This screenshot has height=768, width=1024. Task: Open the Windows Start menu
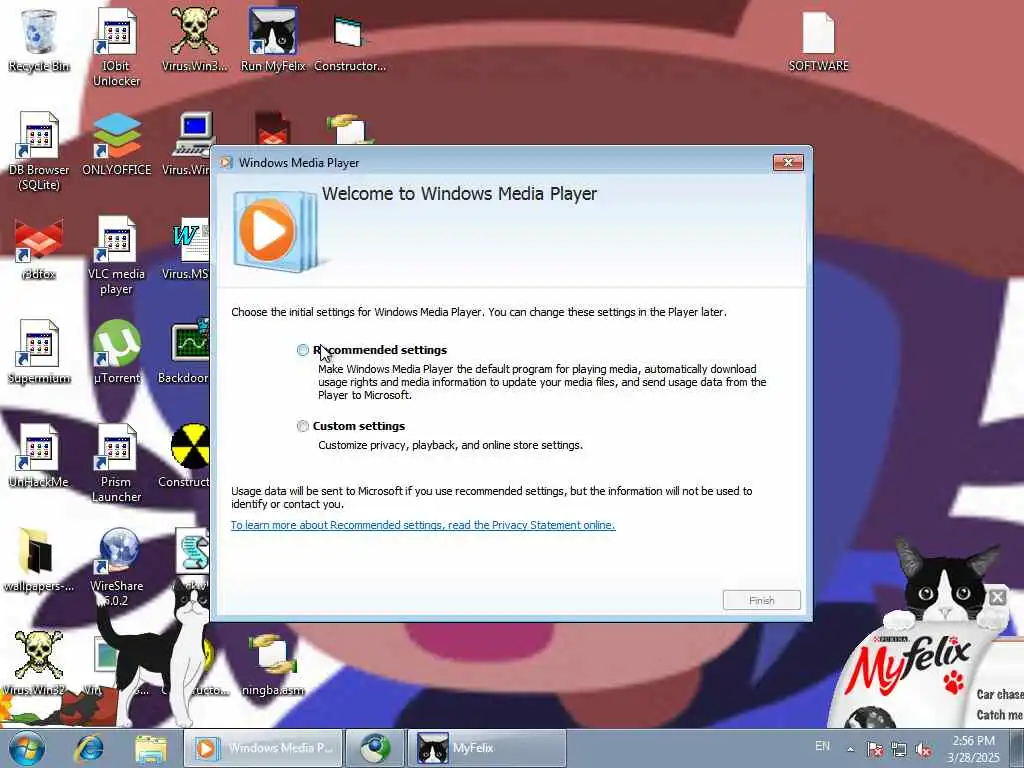[x=27, y=748]
